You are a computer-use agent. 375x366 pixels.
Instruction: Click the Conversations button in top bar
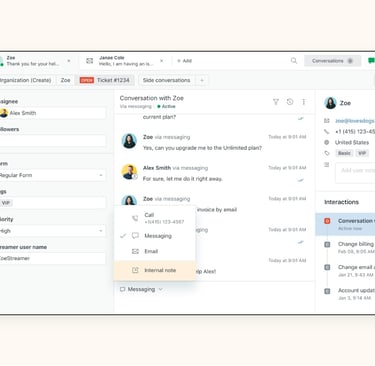point(332,61)
